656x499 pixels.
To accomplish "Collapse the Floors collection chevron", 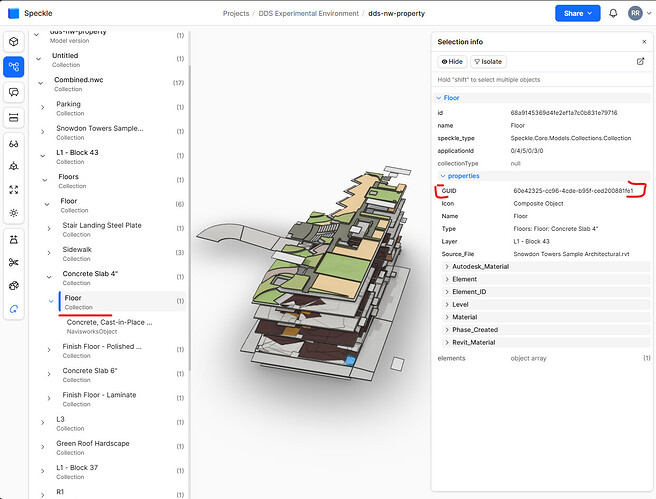I will click(45, 180).
